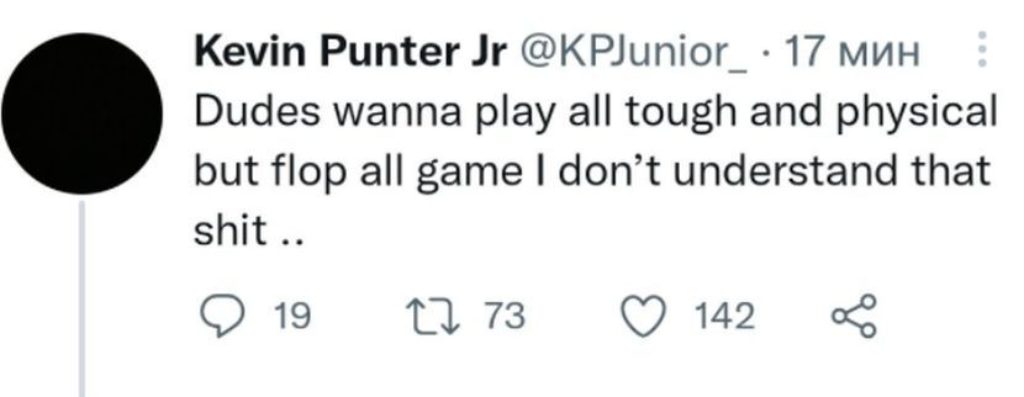Click the line starting 'but flop all game'

pyautogui.click(x=592, y=173)
